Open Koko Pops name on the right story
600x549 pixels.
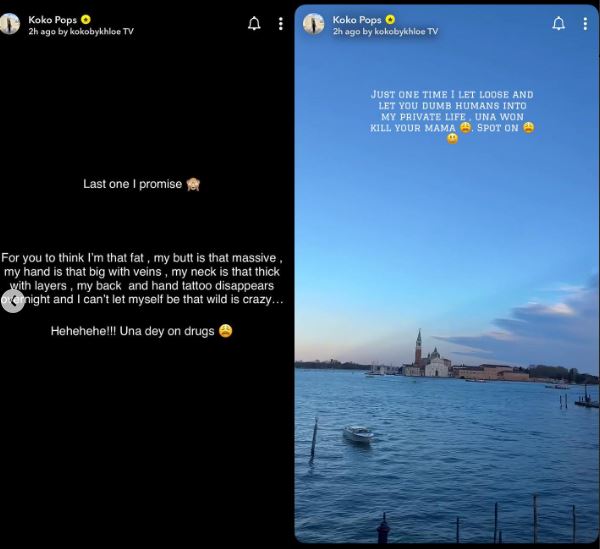pos(357,20)
